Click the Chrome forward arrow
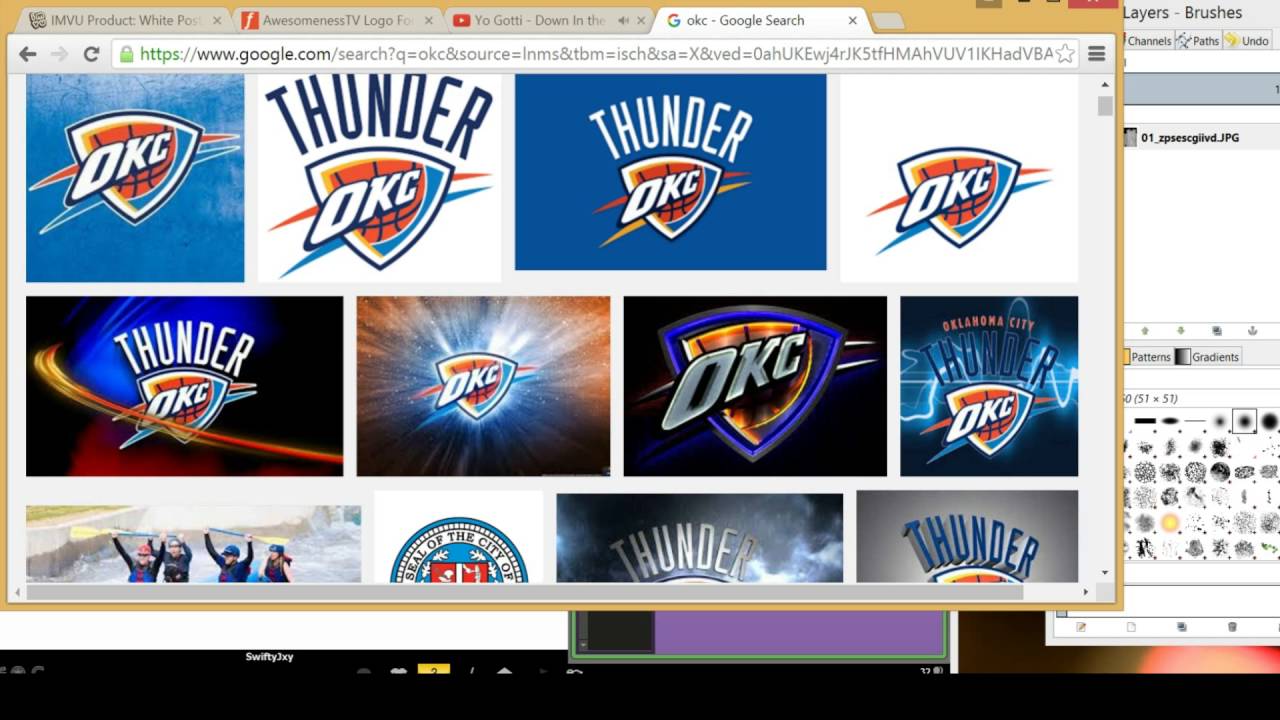This screenshot has width=1280, height=720. coord(59,54)
